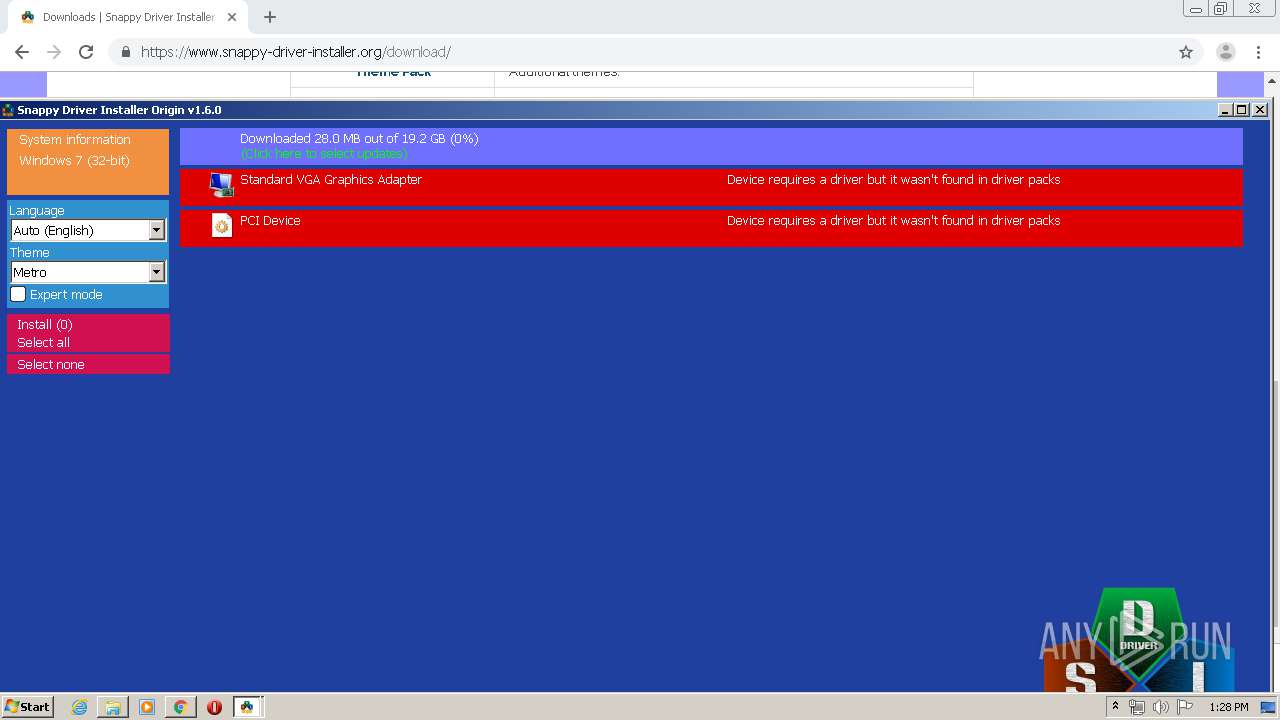Go back in the Chrome browser

point(22,52)
